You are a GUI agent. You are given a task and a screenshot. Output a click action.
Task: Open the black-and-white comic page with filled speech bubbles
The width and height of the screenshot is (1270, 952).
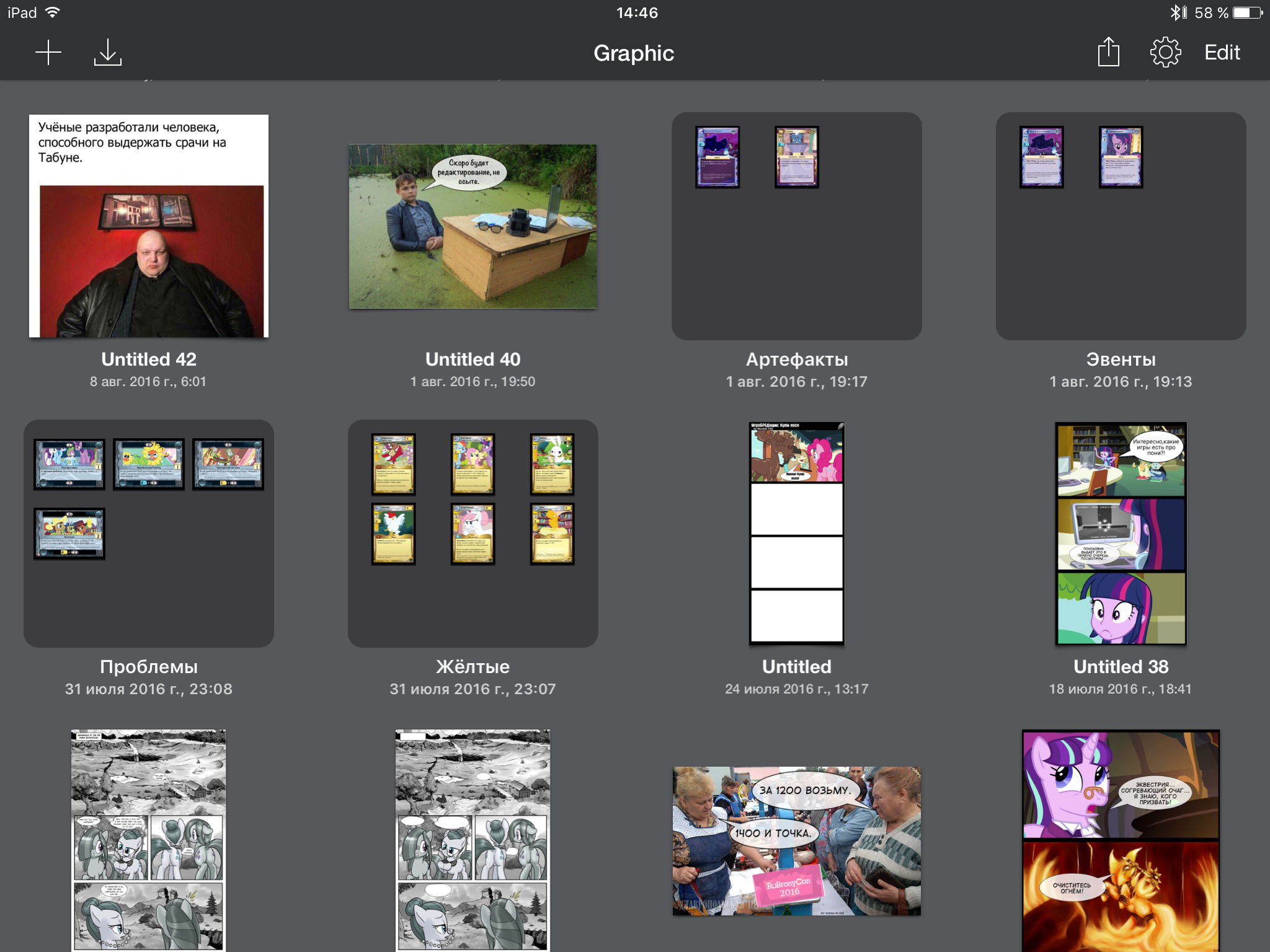[149, 840]
